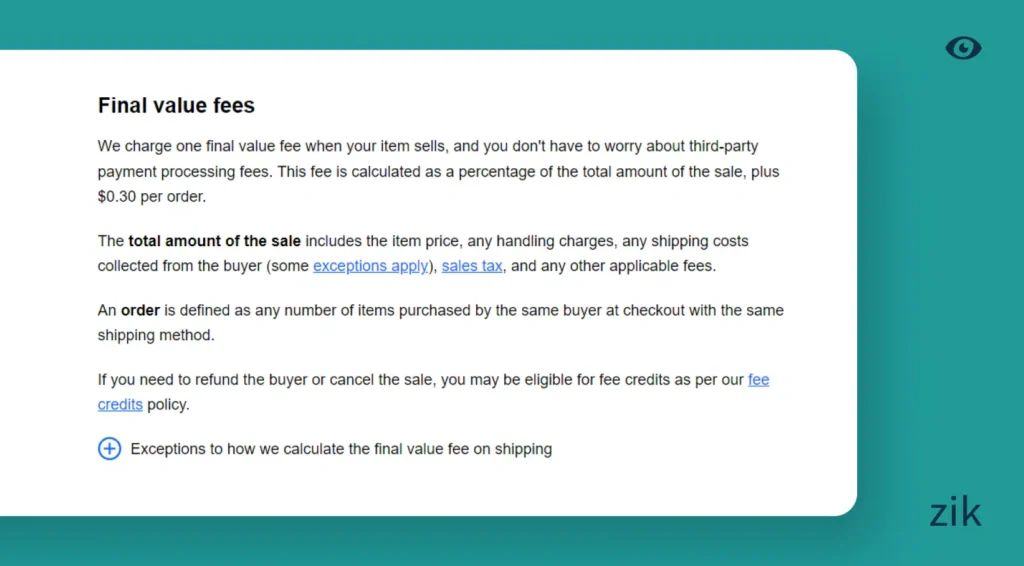The image size is (1024, 566).
Task: Click the "Final value fees" heading
Action: [176, 106]
